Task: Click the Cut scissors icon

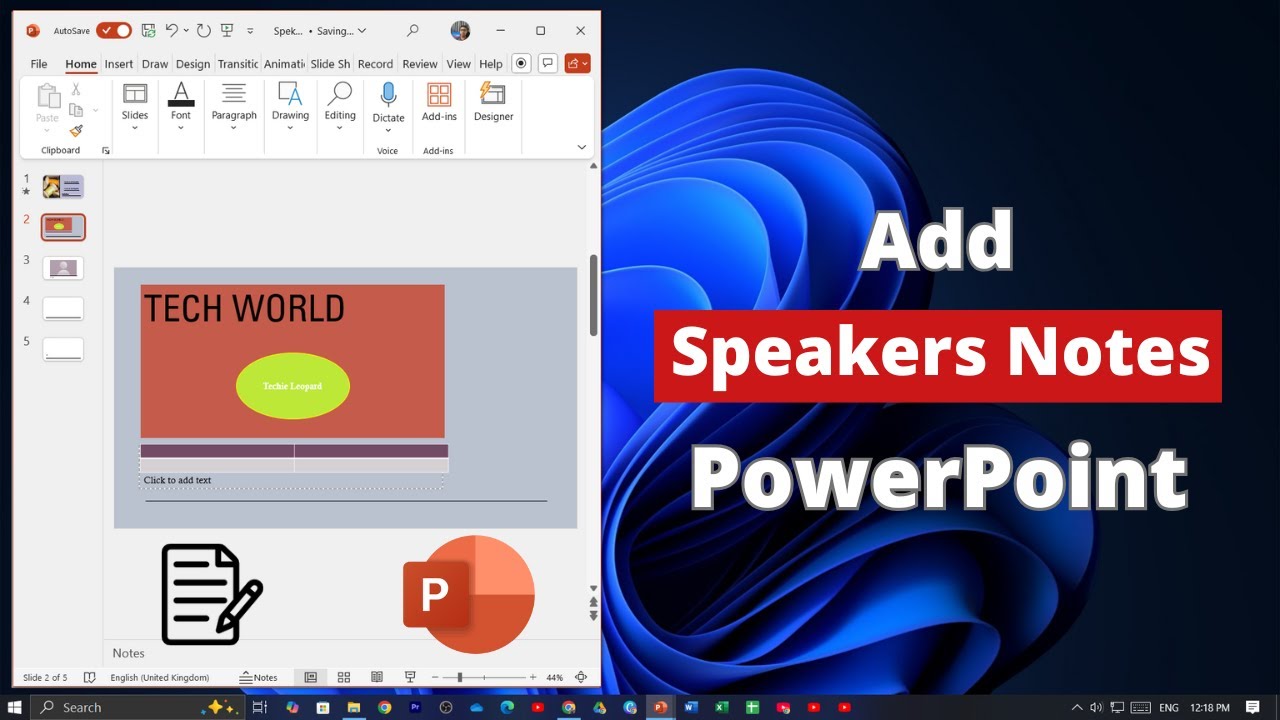Action: [x=76, y=90]
